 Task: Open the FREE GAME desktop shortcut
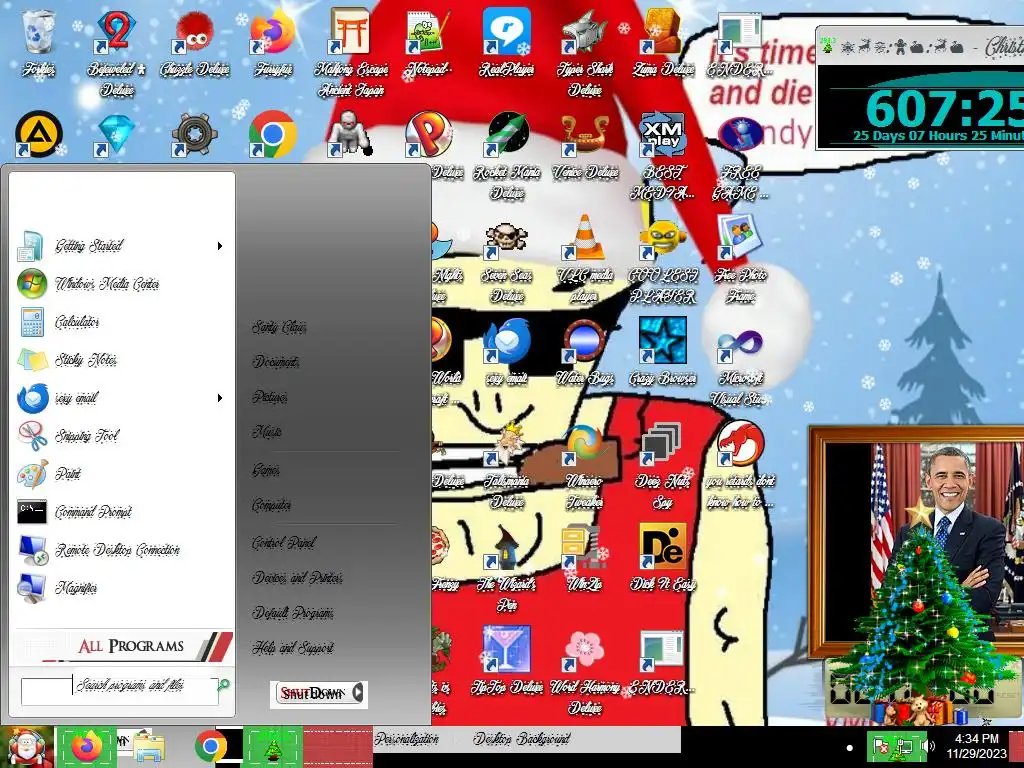(740, 157)
